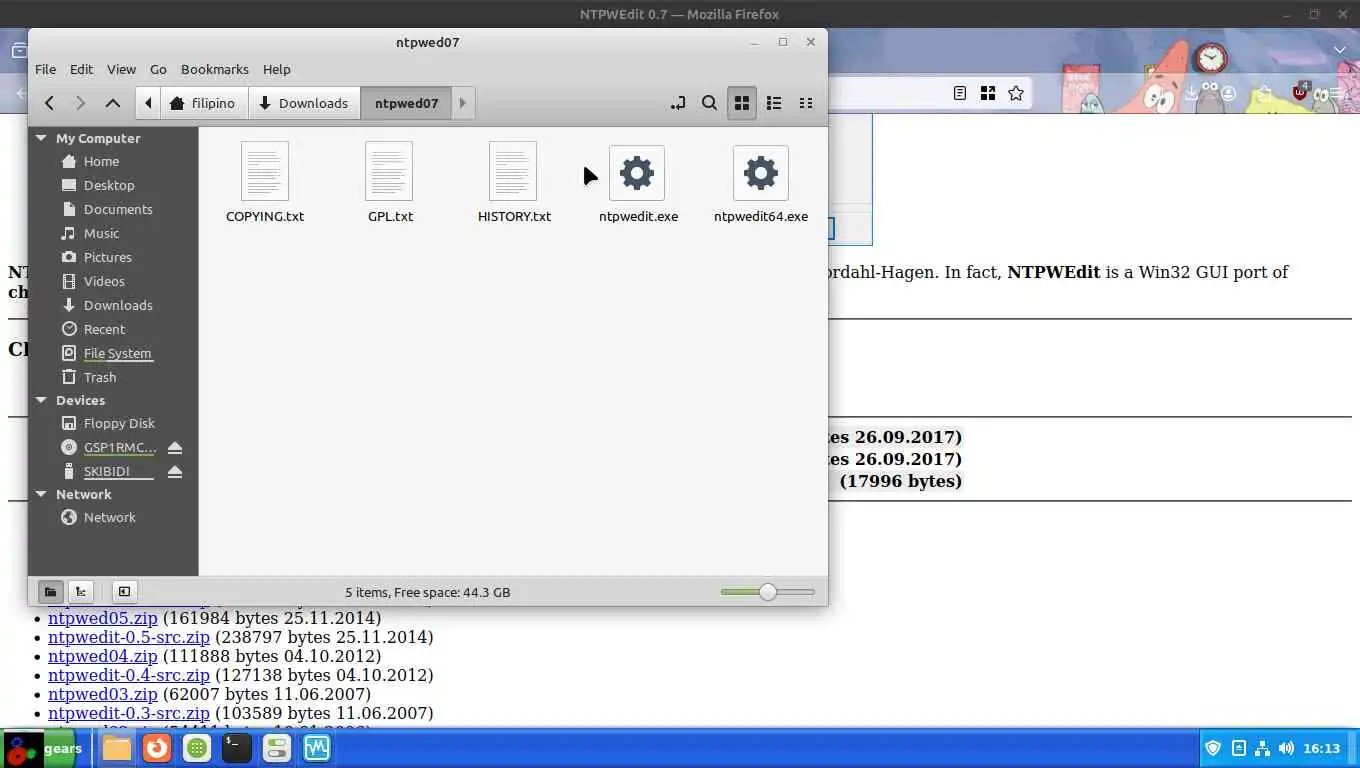The image size is (1360, 768).
Task: Collapse the Network section header
Action: [41, 494]
